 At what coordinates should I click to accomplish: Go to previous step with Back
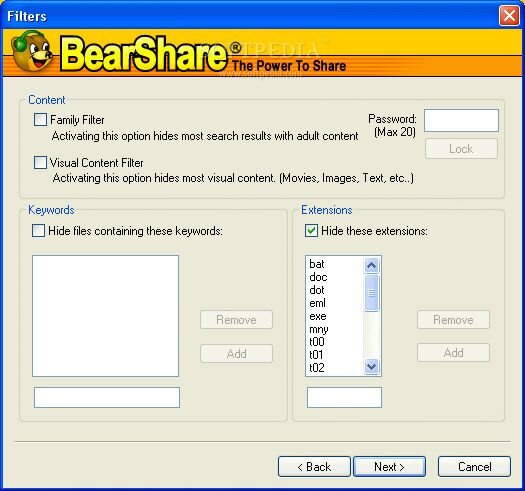314,466
